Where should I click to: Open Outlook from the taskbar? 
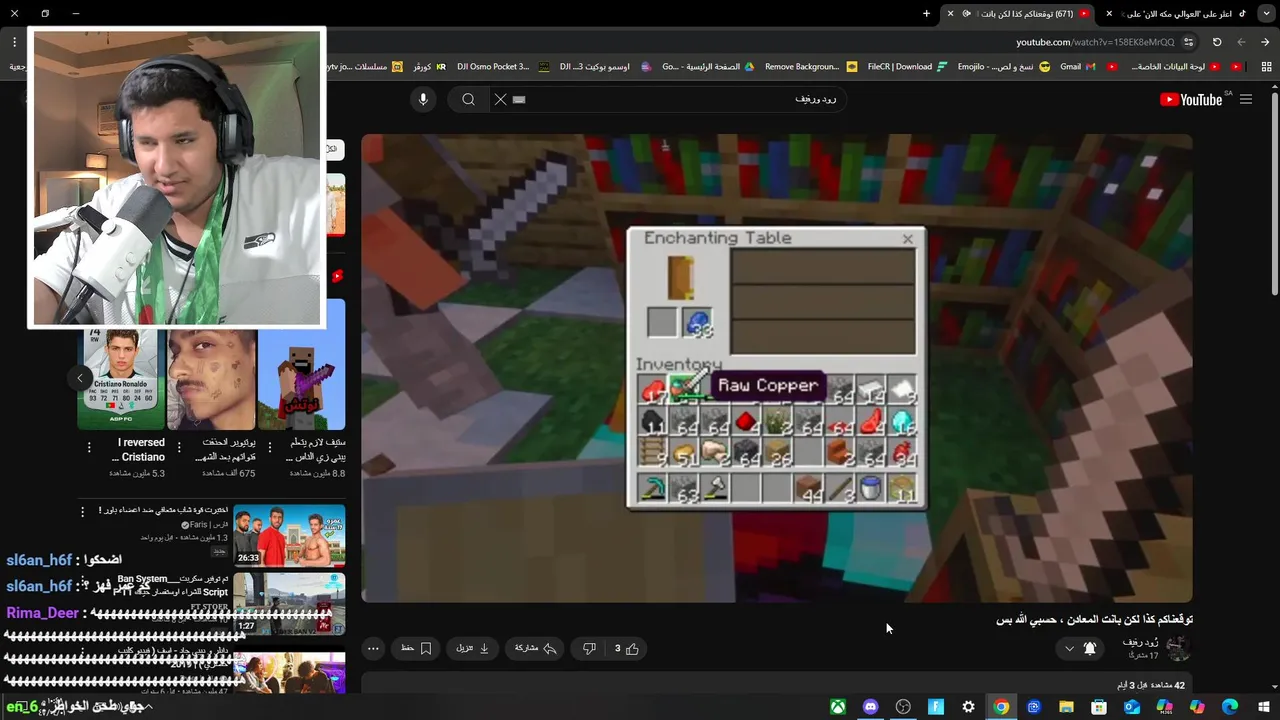coord(1132,707)
